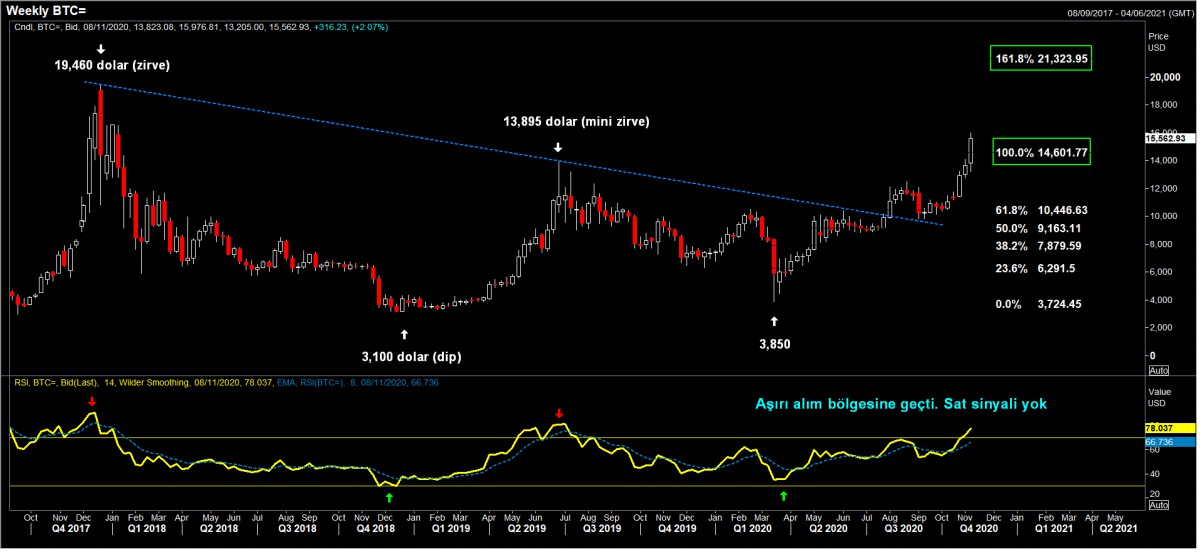1200x552 pixels.
Task: Click the date range '08/09/2017 - 04/06/2021 (GMT)'
Action: click(x=1131, y=12)
